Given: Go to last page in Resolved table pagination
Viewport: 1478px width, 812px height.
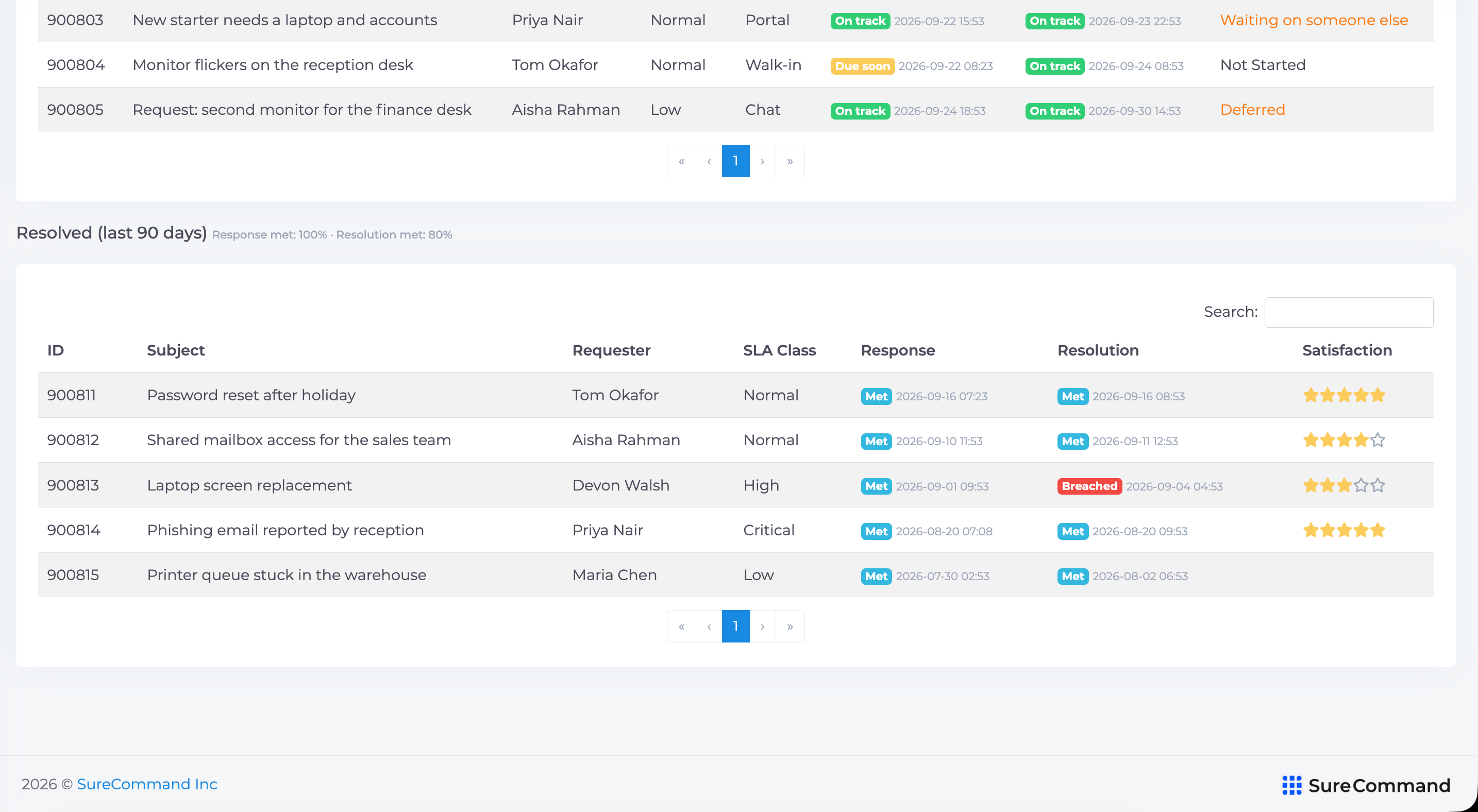Looking at the screenshot, I should click(x=790, y=626).
